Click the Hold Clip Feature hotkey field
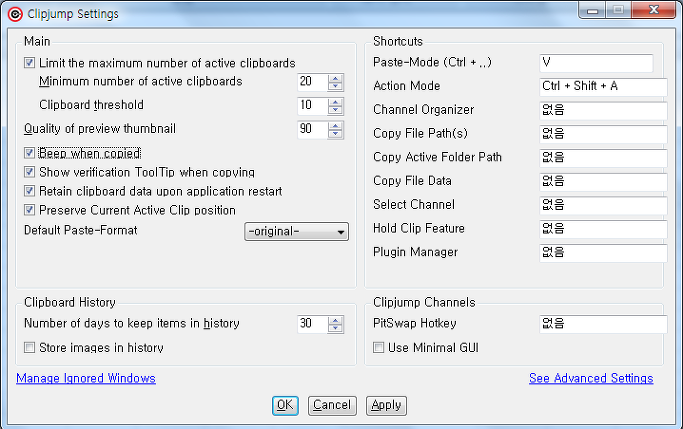This screenshot has height=429, width=683. tap(603, 229)
